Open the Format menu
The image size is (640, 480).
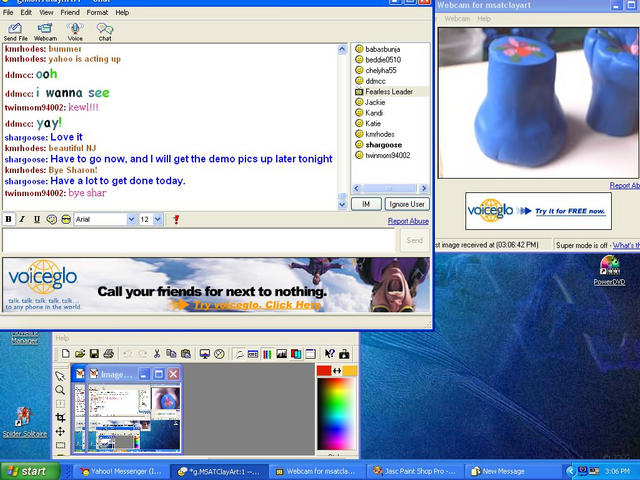click(x=97, y=12)
